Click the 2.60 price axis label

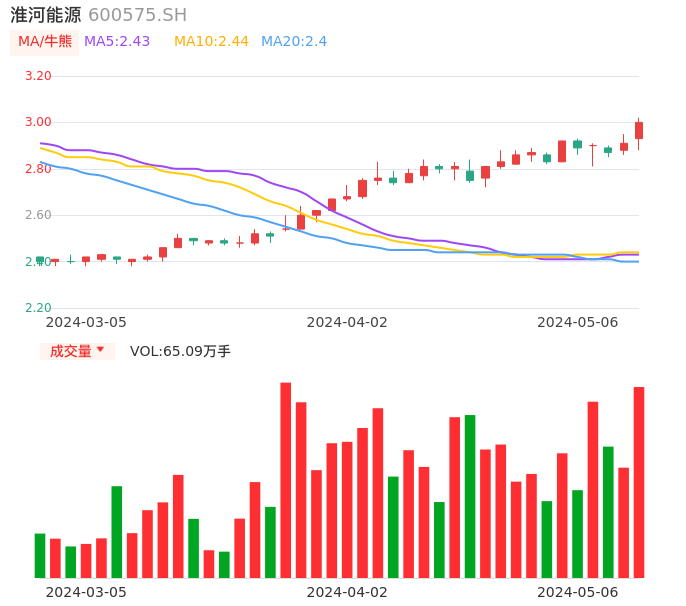point(38,215)
